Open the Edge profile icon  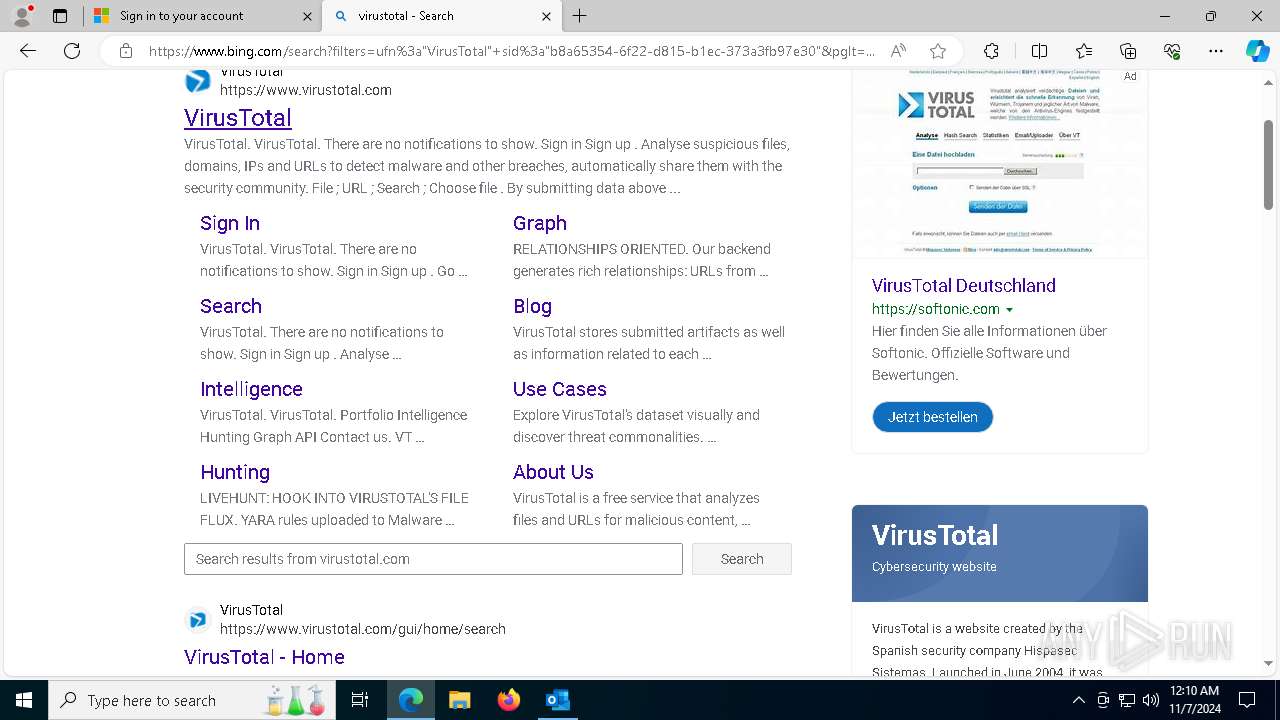point(22,16)
